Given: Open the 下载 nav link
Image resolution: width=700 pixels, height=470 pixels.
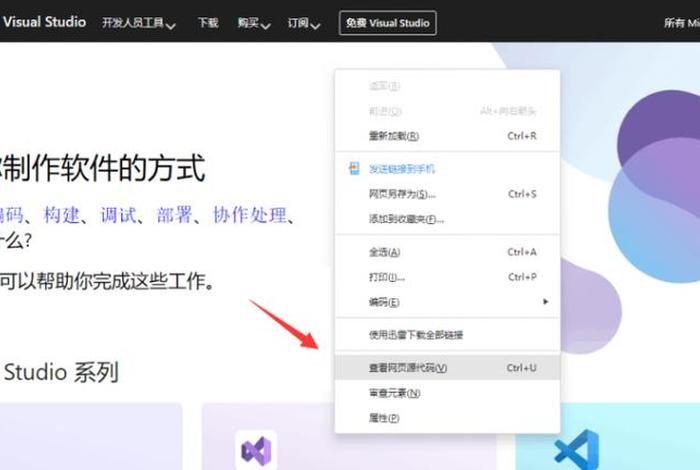Looking at the screenshot, I should [x=208, y=23].
